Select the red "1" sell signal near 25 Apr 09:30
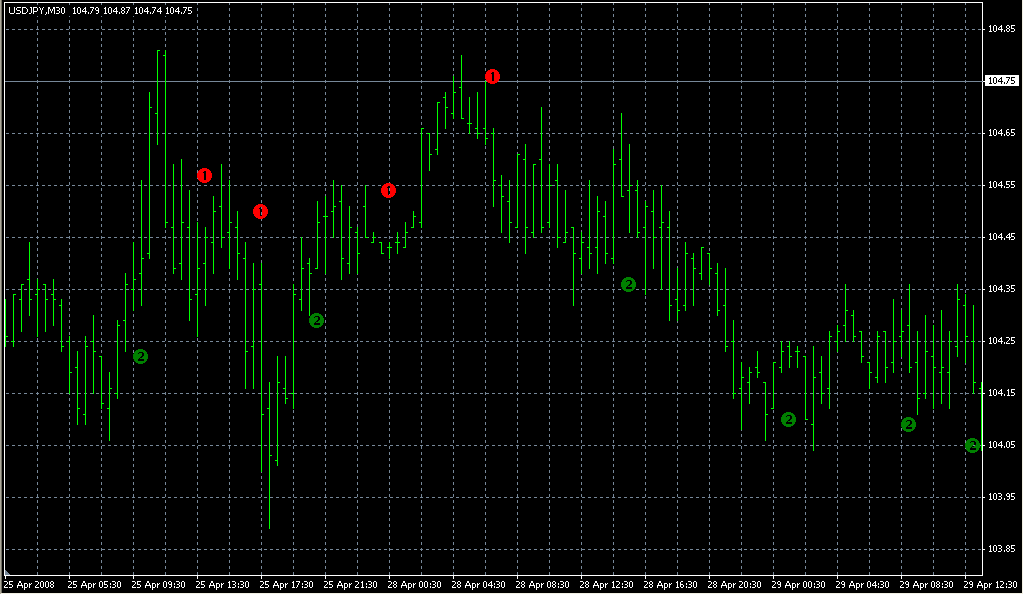The height and width of the screenshot is (594, 1024). (206, 174)
